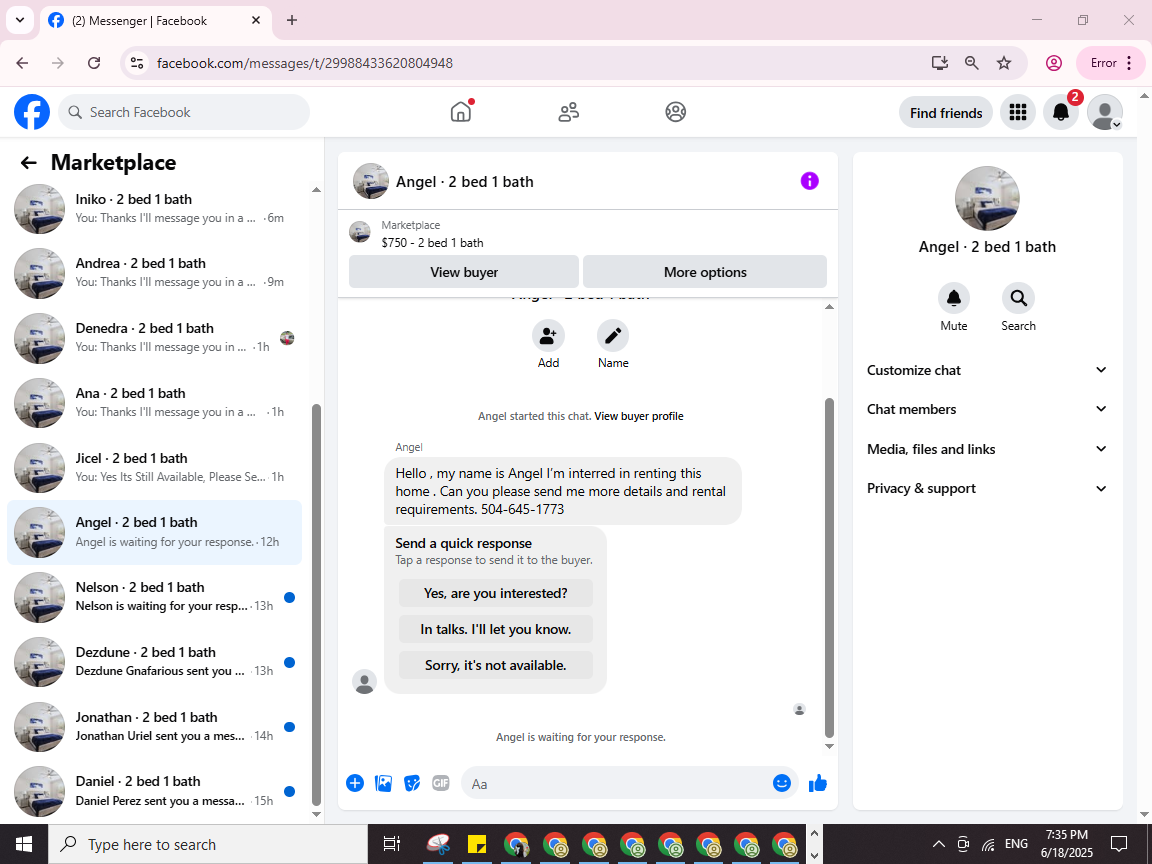Open Windows Start menu

[x=24, y=844]
